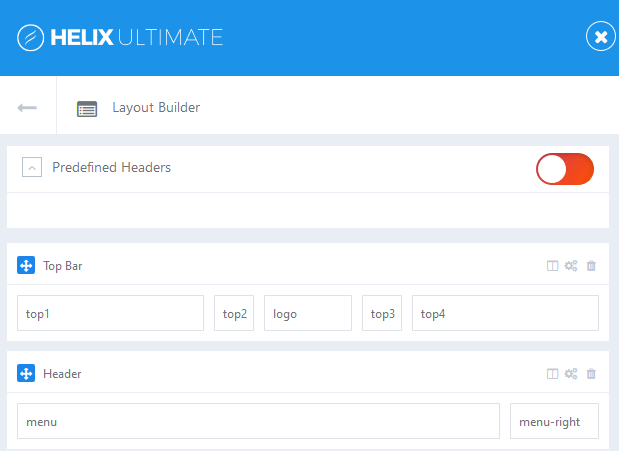Open Header row settings gears

coord(571,374)
